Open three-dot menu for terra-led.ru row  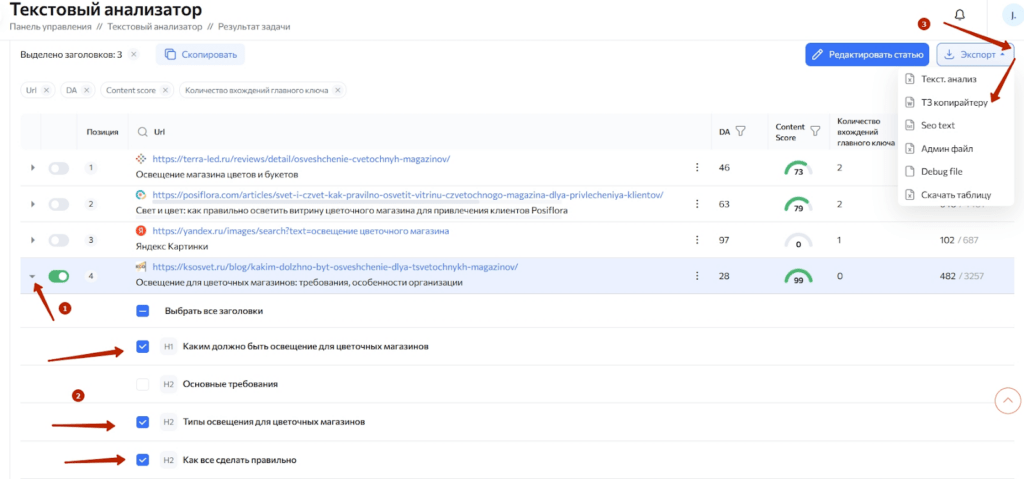pos(697,168)
